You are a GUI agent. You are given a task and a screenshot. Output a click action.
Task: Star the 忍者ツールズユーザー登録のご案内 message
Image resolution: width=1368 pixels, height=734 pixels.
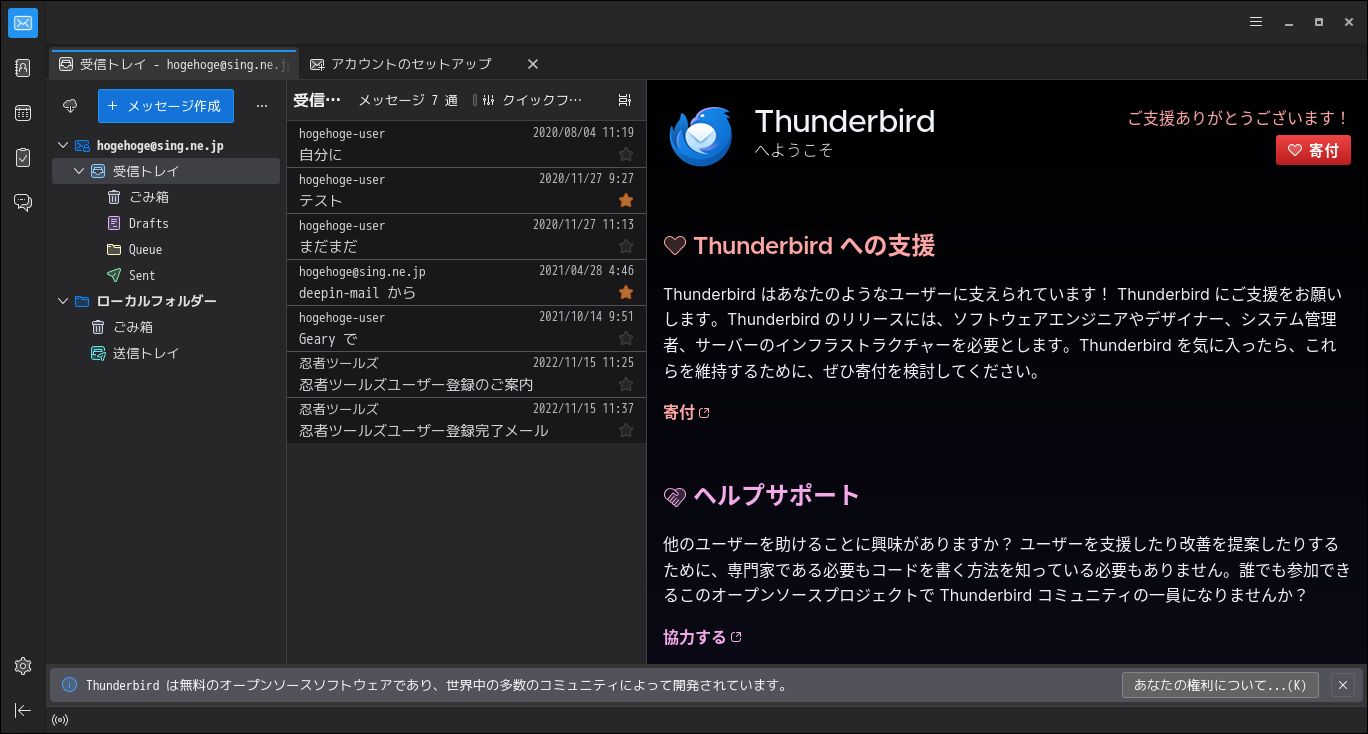[626, 384]
